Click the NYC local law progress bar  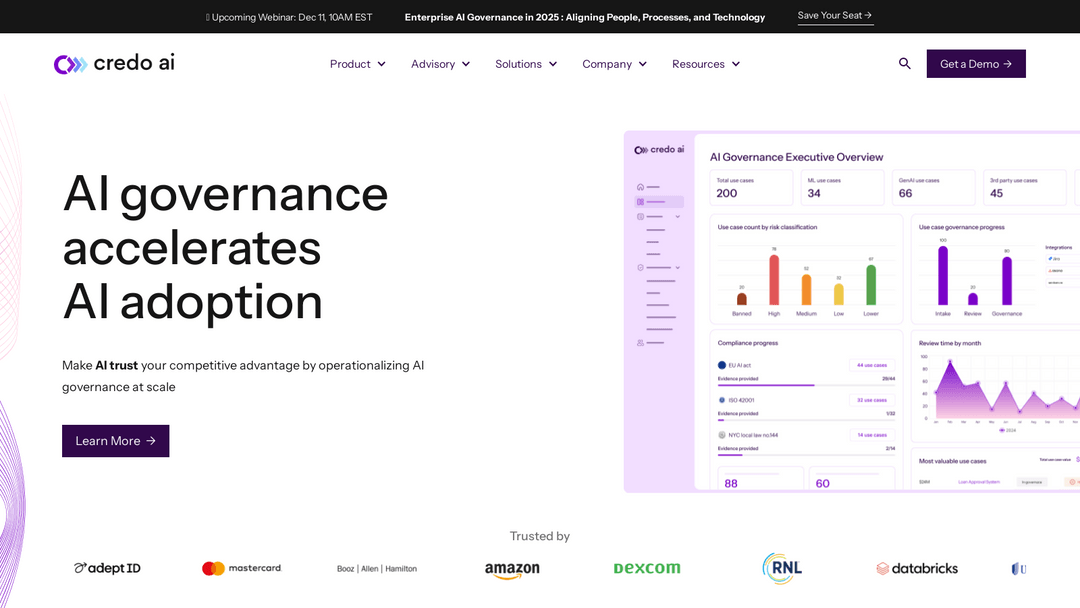(806, 454)
